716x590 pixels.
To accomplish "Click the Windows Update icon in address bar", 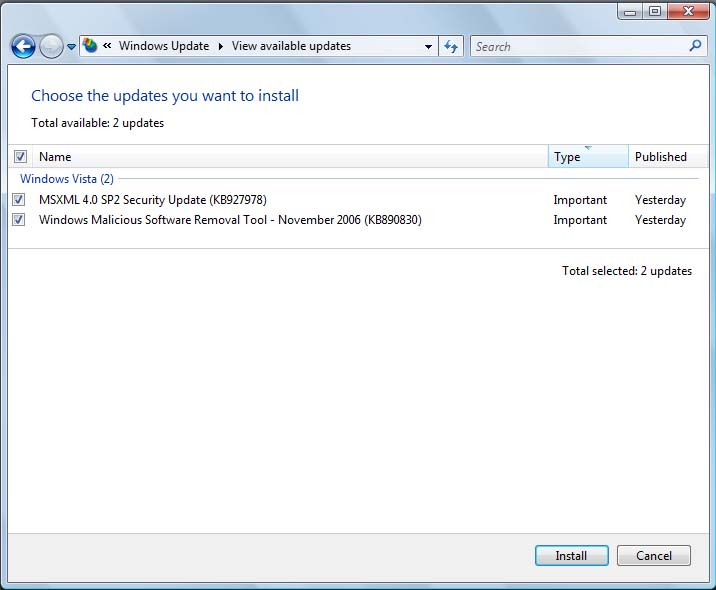I will coord(91,46).
